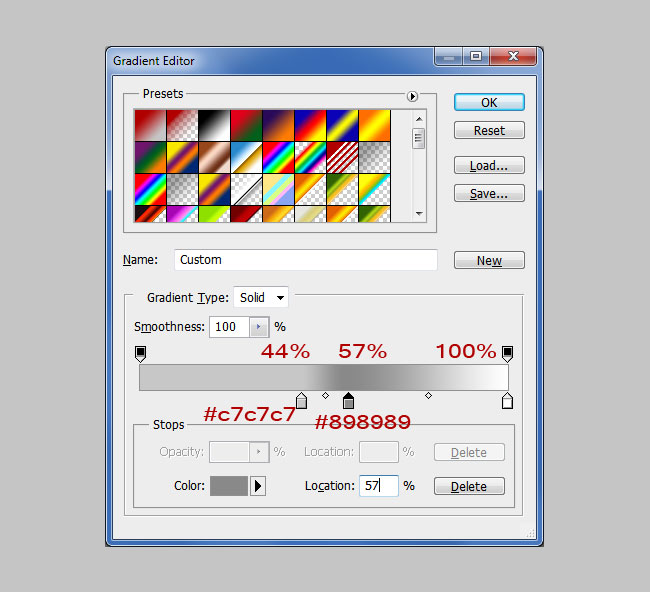The image size is (650, 592).
Task: Open the Presets flyout menu arrow
Action: pyautogui.click(x=412, y=97)
